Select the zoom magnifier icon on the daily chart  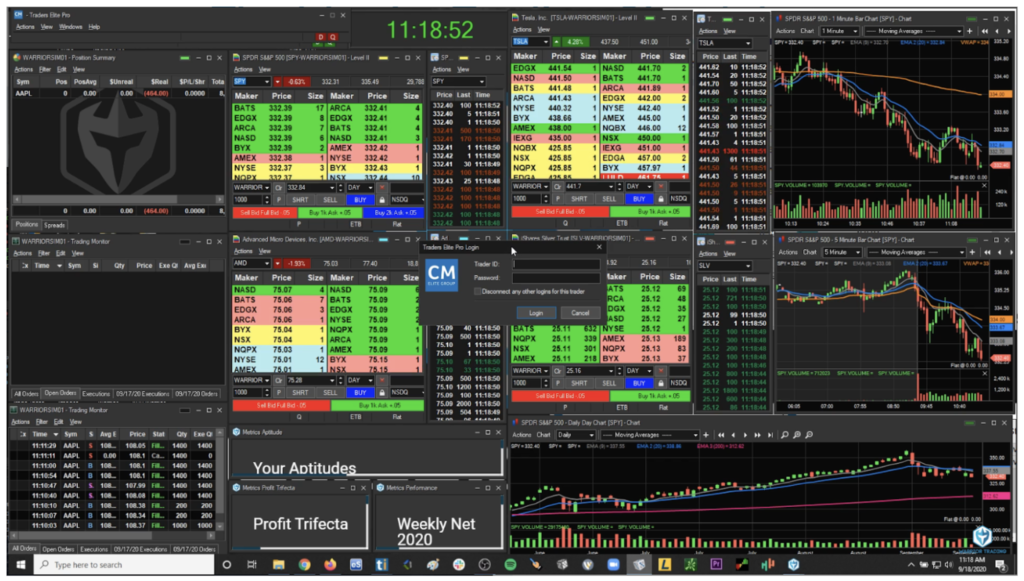tap(783, 433)
